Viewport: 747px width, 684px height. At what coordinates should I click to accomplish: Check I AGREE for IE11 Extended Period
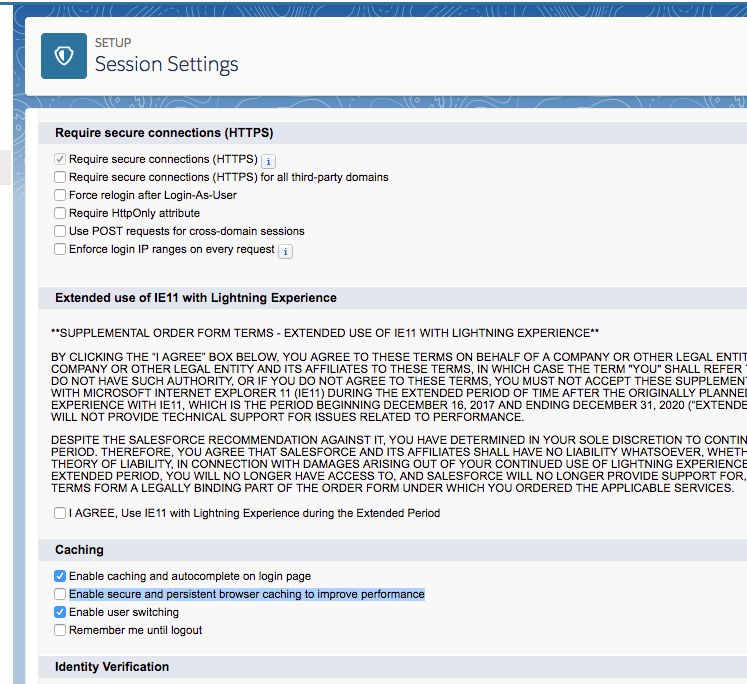click(x=60, y=513)
